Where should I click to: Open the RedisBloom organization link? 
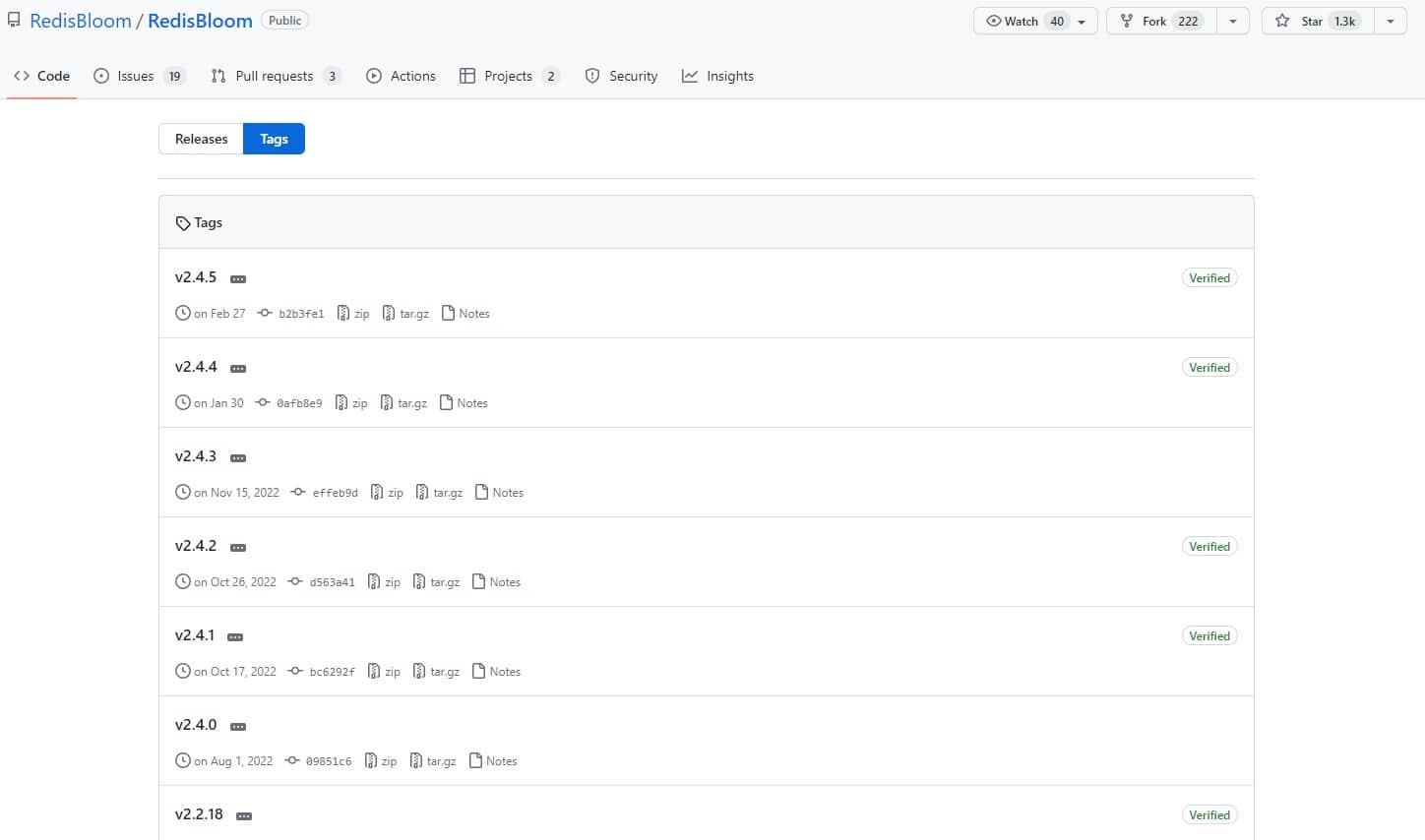pyautogui.click(x=80, y=21)
